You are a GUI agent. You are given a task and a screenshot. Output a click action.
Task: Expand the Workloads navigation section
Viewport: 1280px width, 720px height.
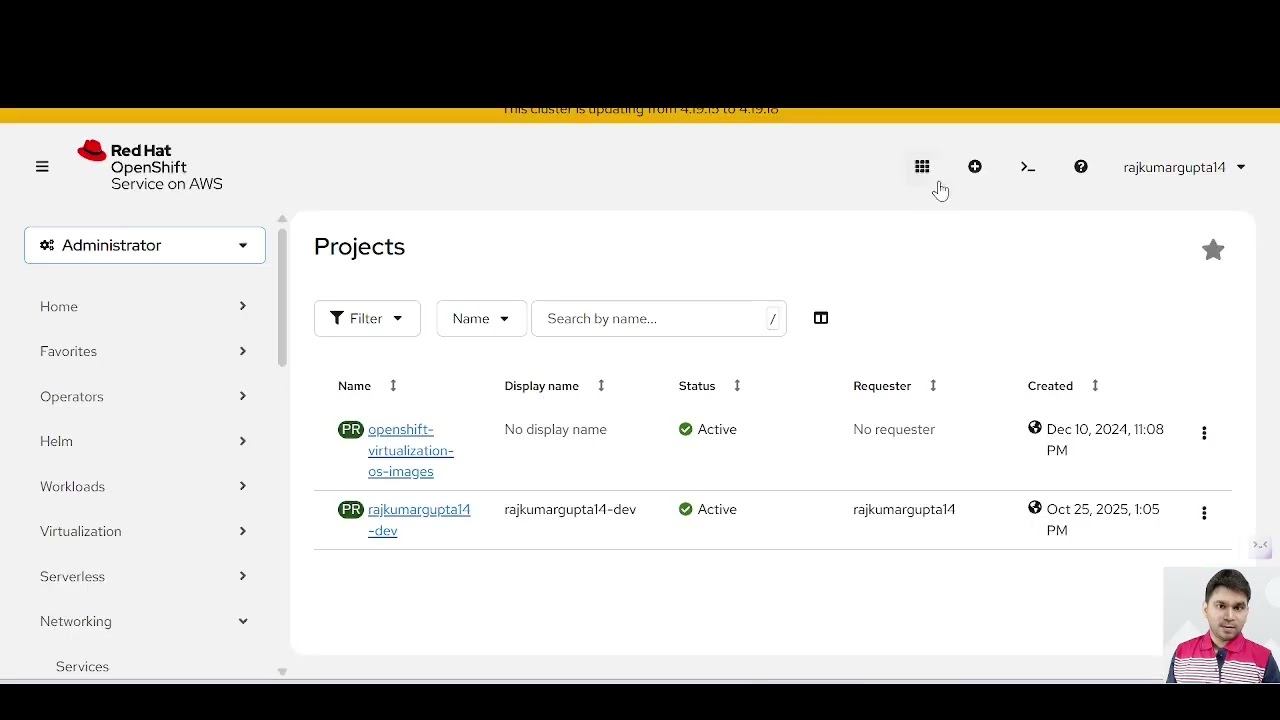(144, 486)
